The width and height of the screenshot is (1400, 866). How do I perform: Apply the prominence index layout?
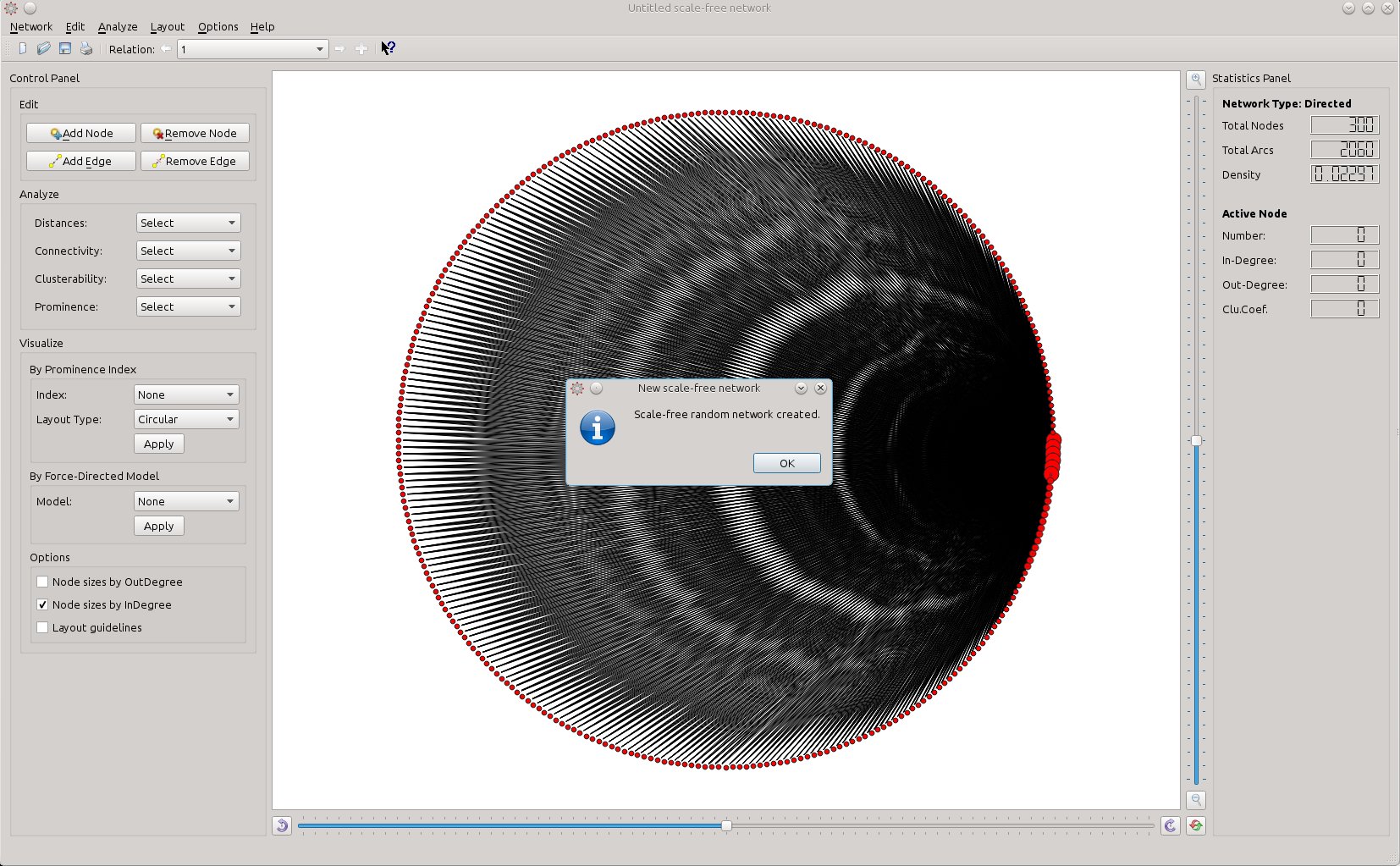[159, 444]
